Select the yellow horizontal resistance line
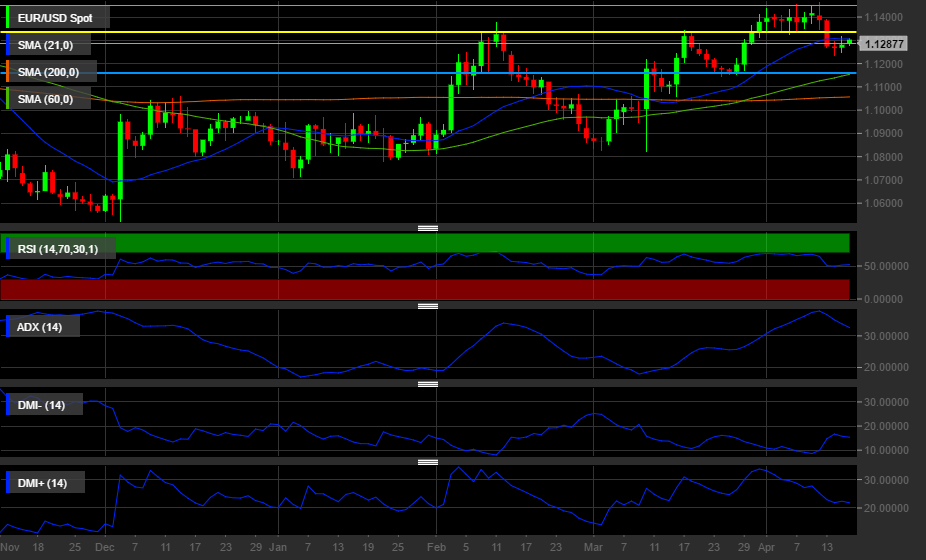 pyautogui.click(x=300, y=32)
